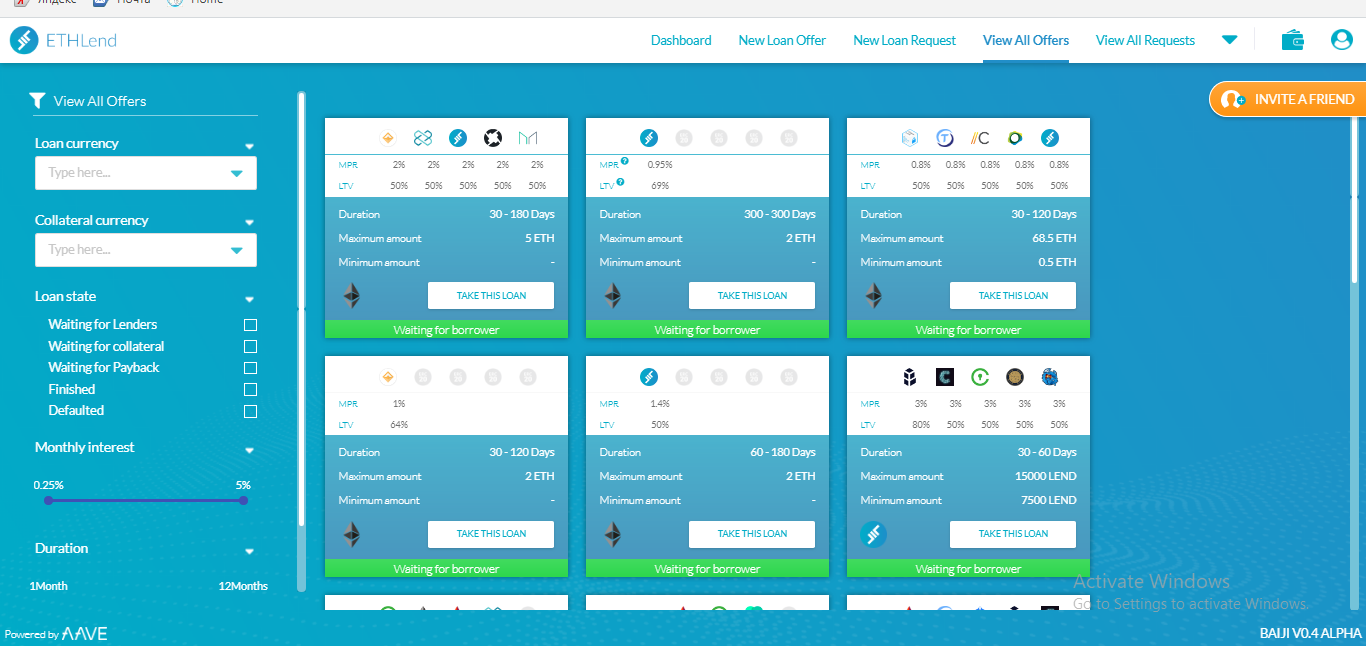The width and height of the screenshot is (1366, 646).
Task: Click help icon next to MPR 0.95%
Action: [x=625, y=161]
